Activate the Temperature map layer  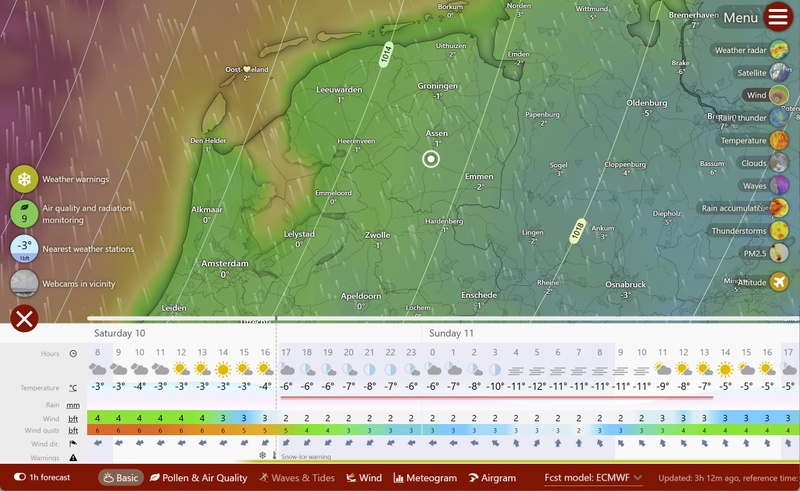(x=779, y=140)
